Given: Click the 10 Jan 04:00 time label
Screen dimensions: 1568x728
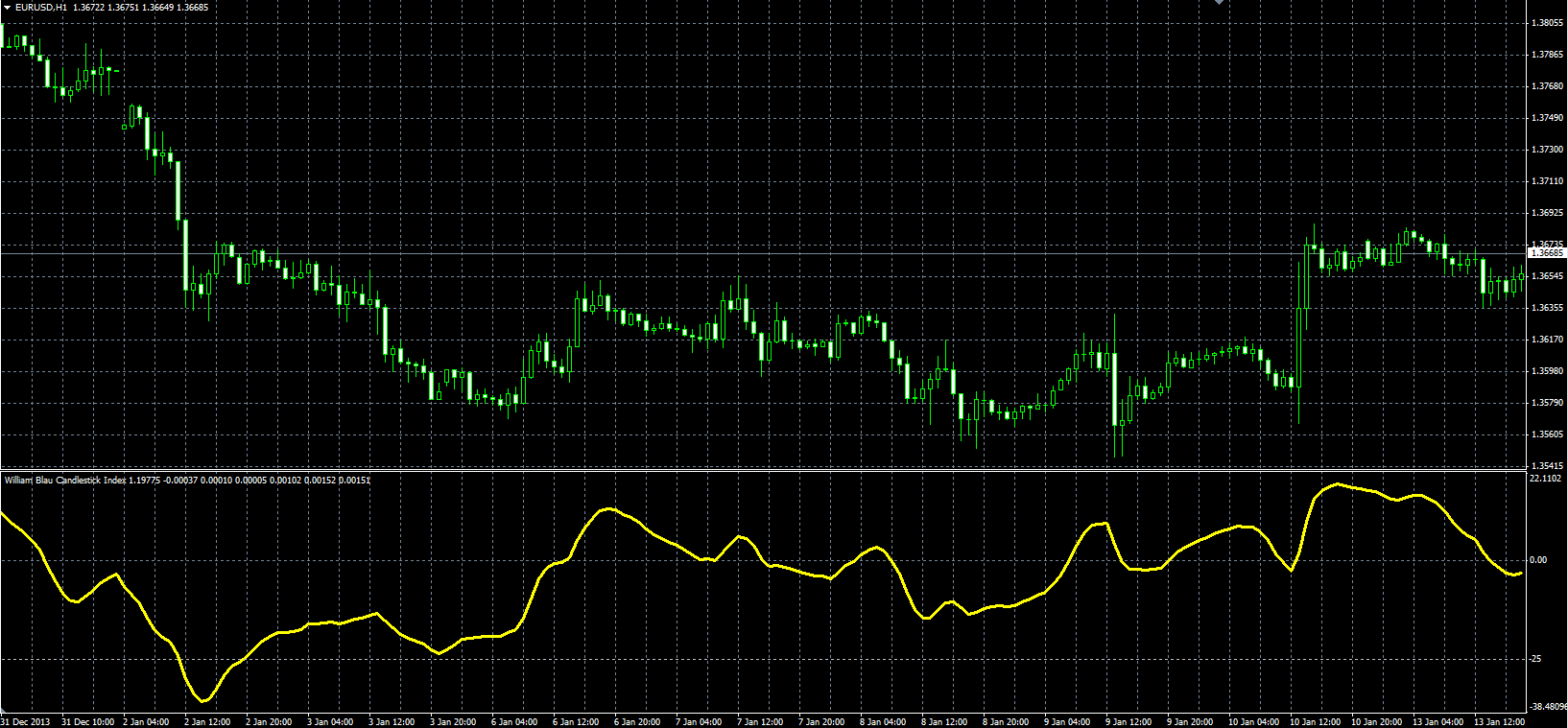Looking at the screenshot, I should [1253, 722].
